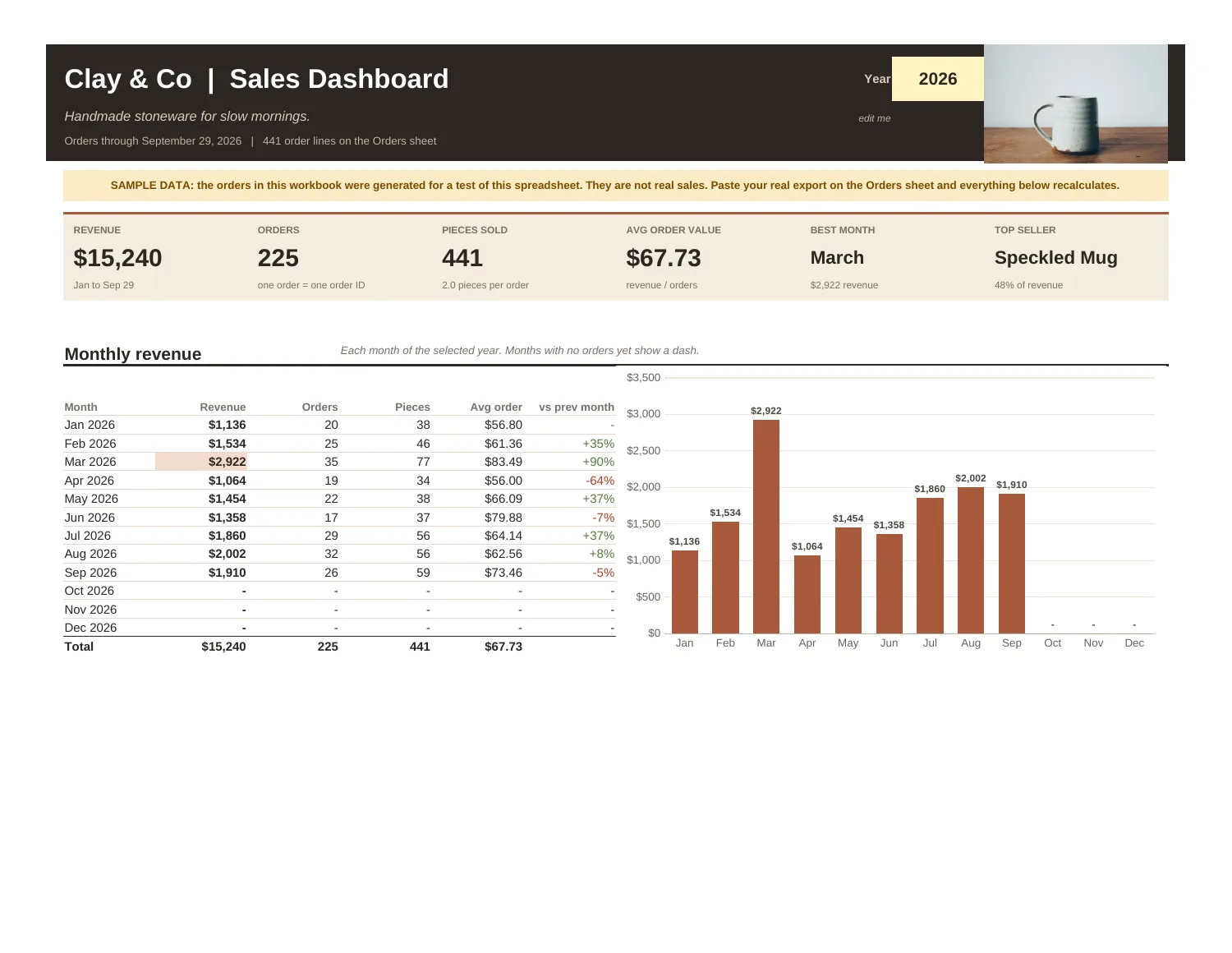Click the stoneware mug photo

[x=1076, y=104]
